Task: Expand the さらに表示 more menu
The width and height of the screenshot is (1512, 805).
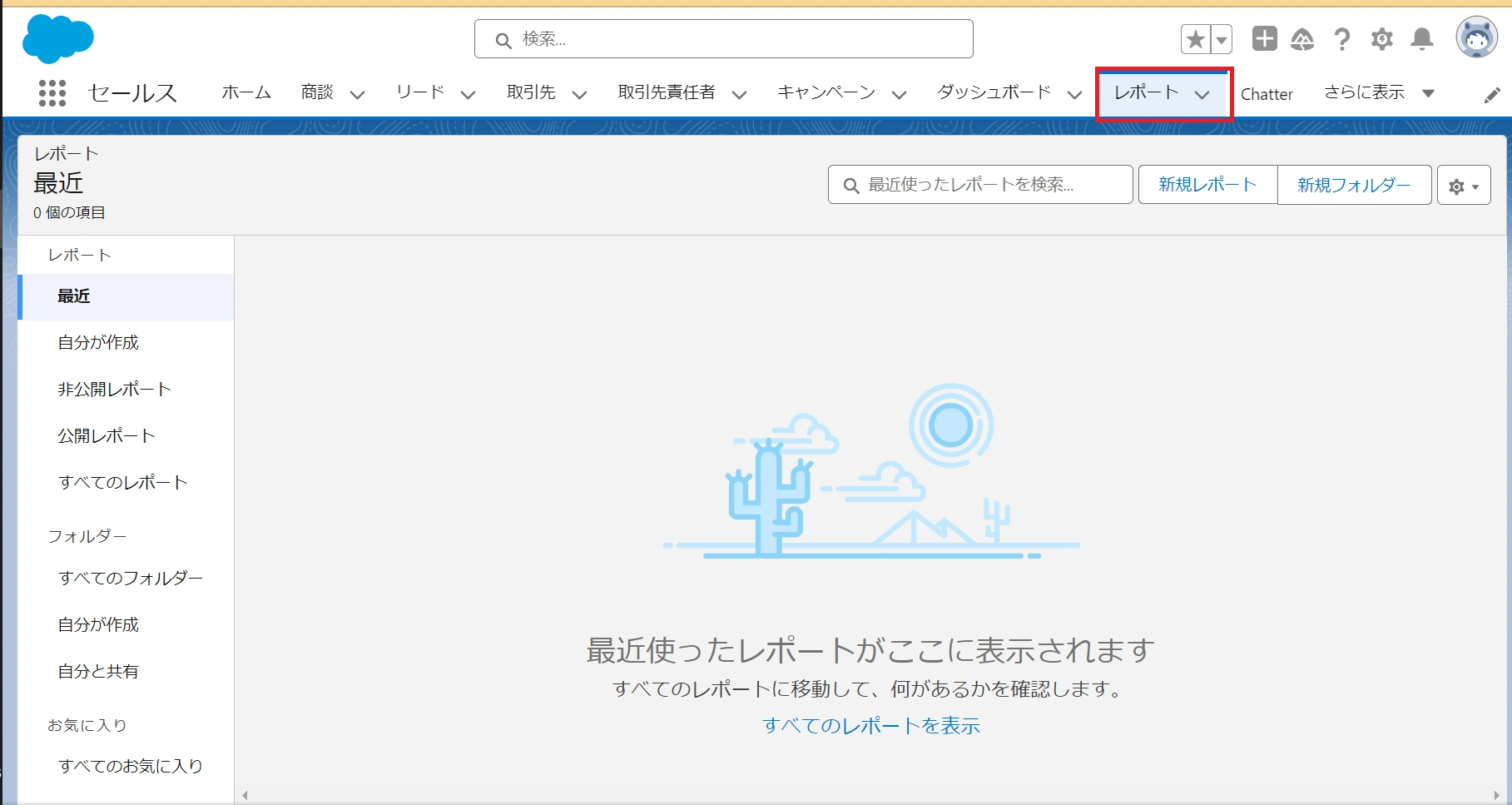Action: point(1379,92)
